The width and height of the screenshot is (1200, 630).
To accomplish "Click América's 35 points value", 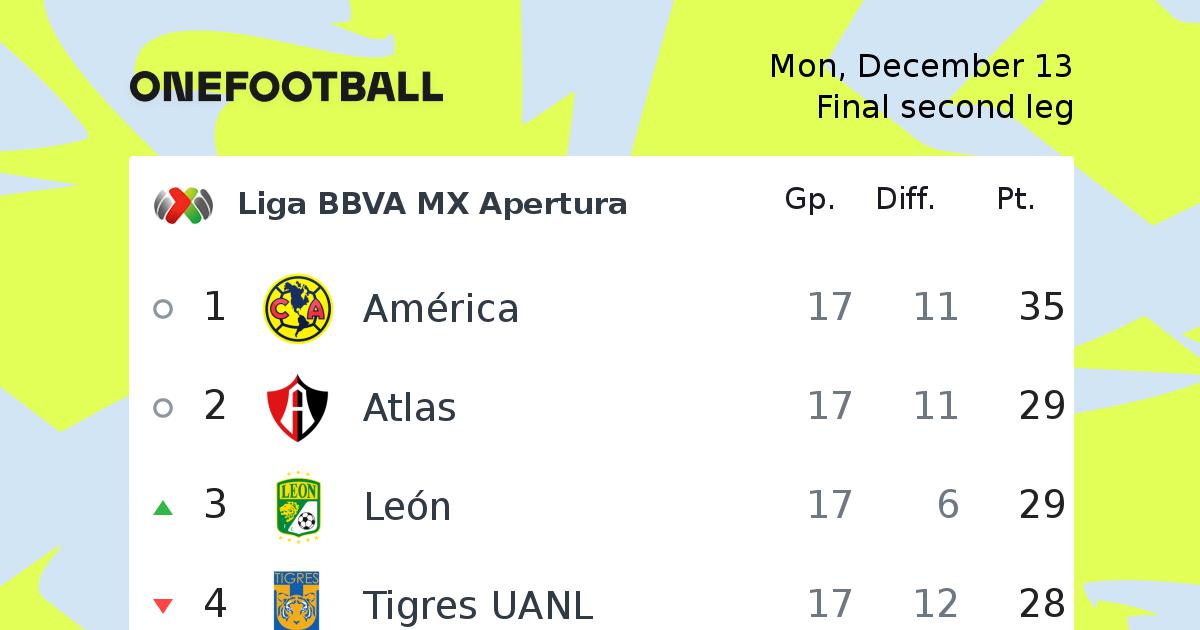I will [x=1042, y=307].
